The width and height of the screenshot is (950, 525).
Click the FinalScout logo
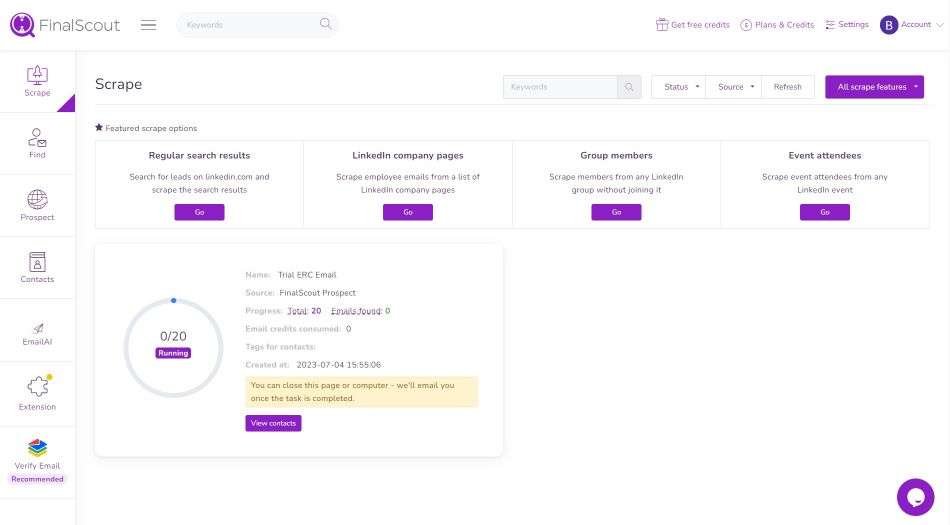pos(65,25)
